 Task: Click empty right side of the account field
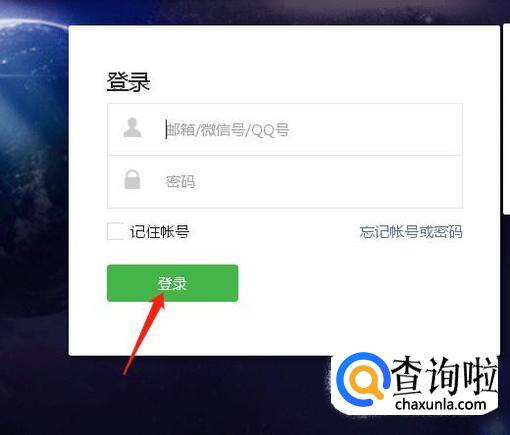click(377, 129)
